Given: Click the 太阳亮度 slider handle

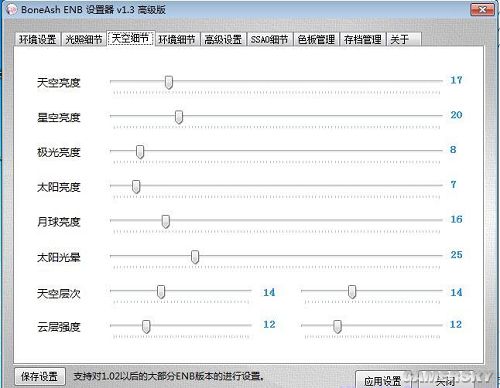Looking at the screenshot, I should 136,187.
